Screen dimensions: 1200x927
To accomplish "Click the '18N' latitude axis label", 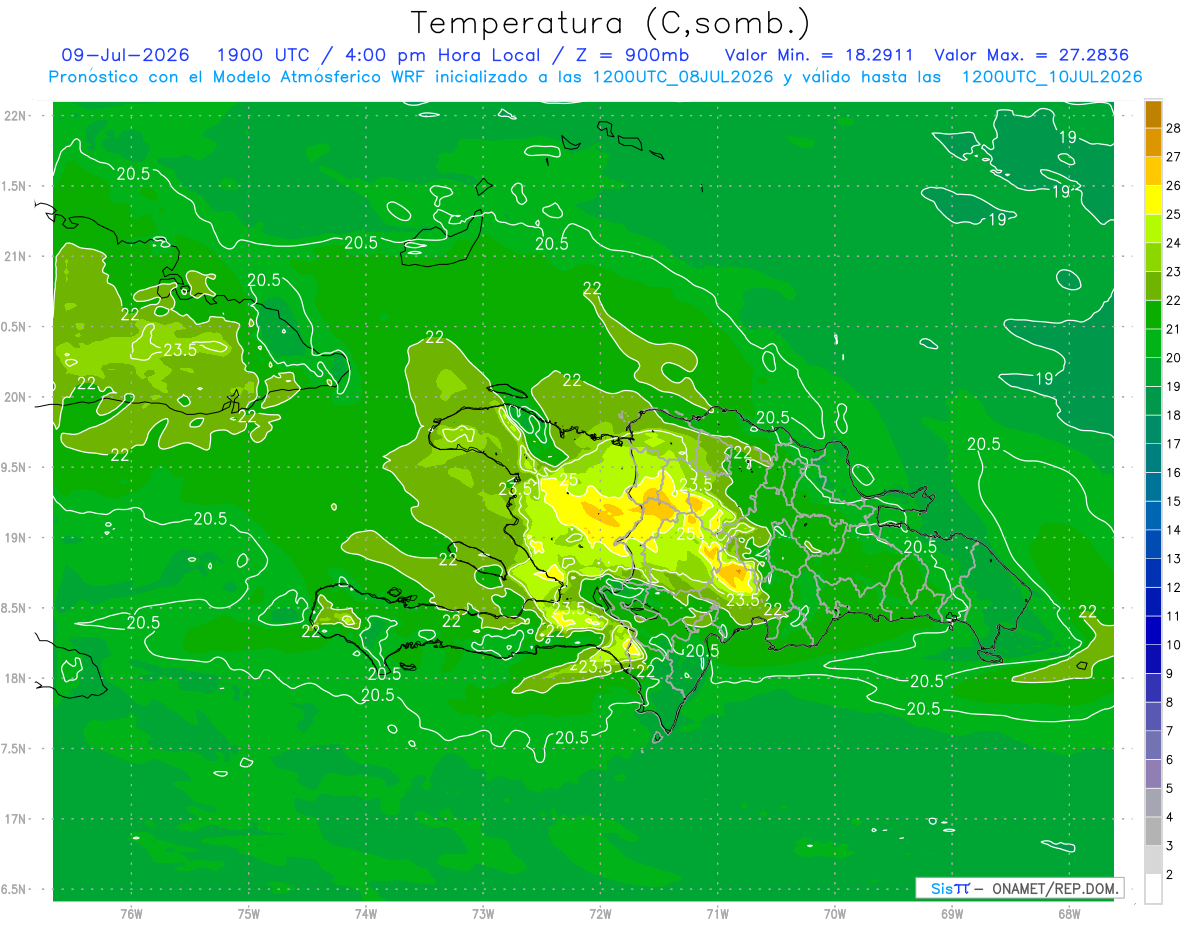I will (15, 678).
